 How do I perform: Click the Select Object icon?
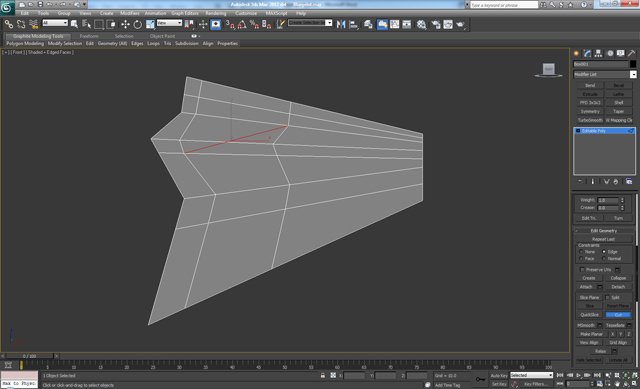pyautogui.click(x=74, y=24)
